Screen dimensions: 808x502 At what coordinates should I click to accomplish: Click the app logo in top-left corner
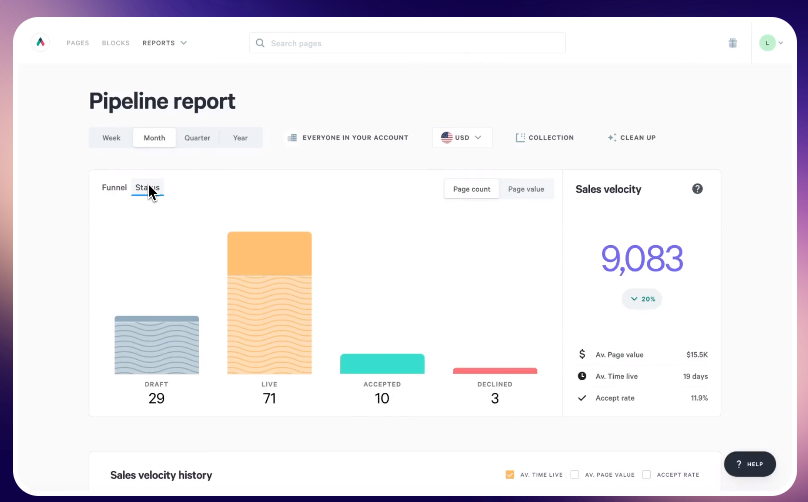(x=40, y=43)
